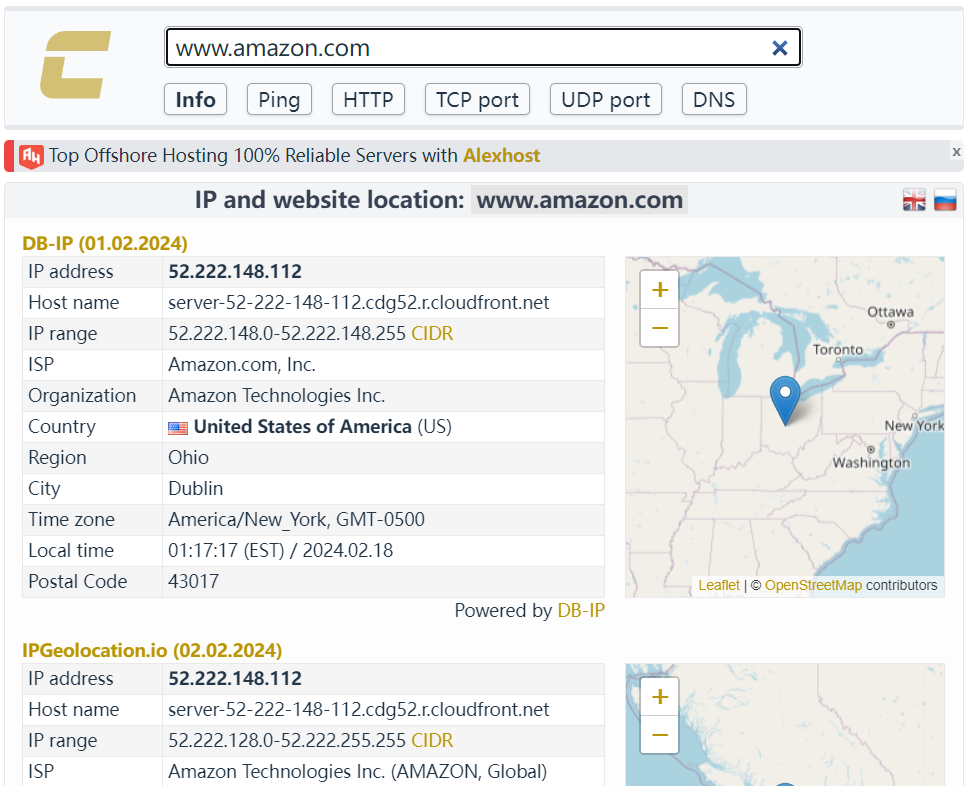Click the DB-IP IP address 52.222.148.112
This screenshot has width=964, height=786.
(235, 272)
